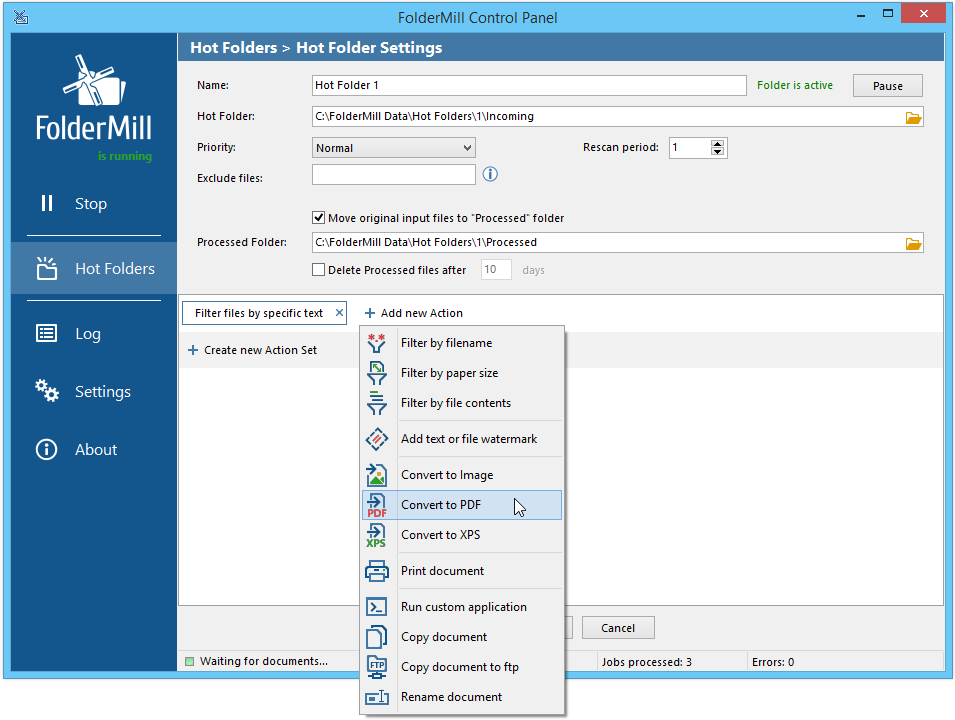The height and width of the screenshot is (720, 955).
Task: Increase Rescan period with up arrow
Action: coord(717,143)
